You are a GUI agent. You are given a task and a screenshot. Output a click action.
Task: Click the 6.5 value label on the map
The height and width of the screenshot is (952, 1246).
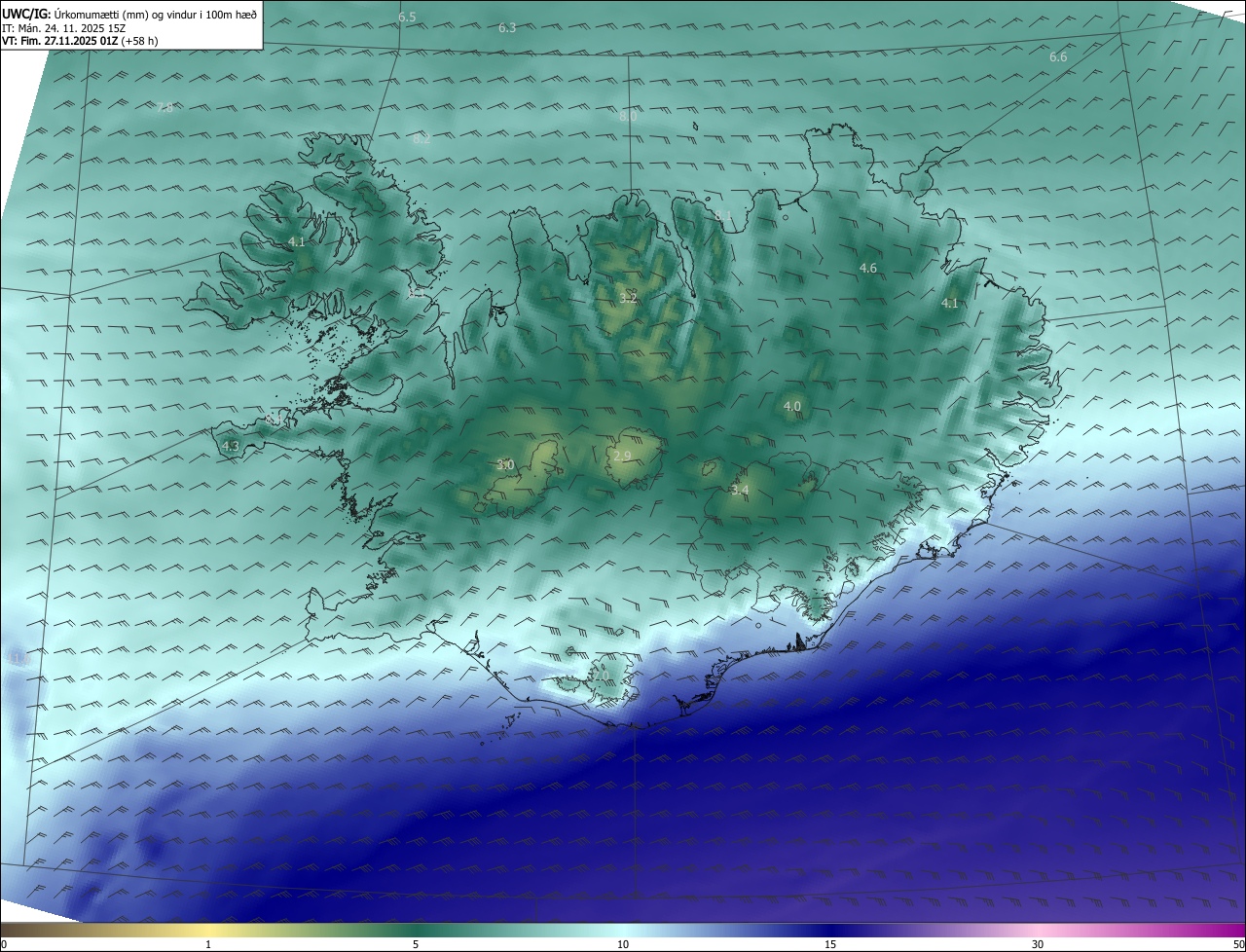(x=407, y=18)
